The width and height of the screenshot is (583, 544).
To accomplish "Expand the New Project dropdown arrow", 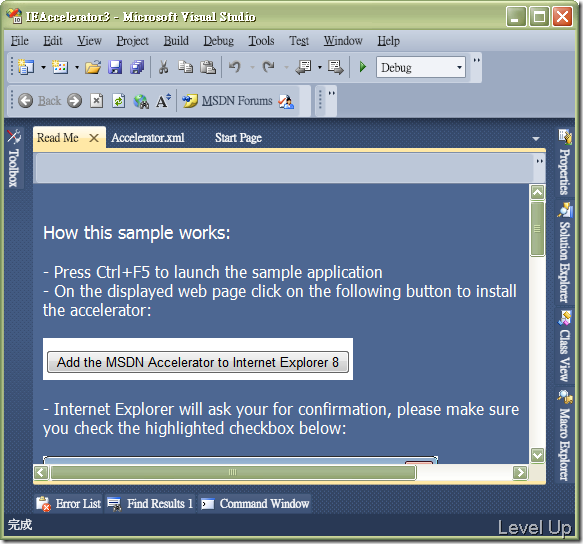I will [44, 68].
